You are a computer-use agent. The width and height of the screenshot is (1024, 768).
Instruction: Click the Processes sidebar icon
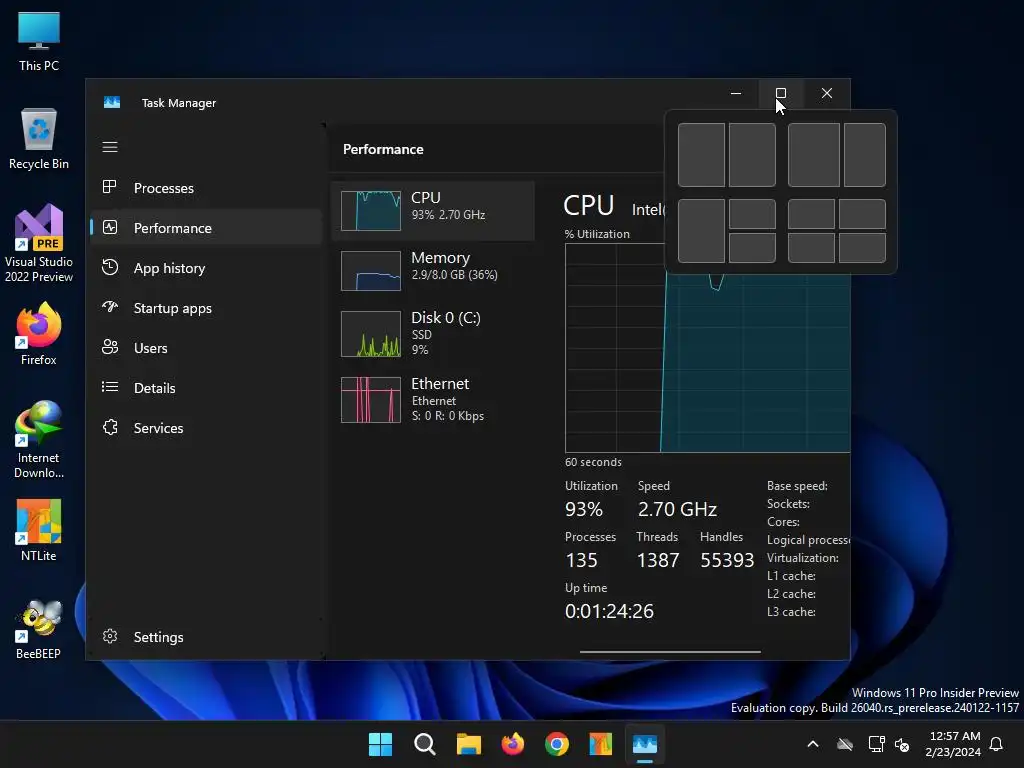click(x=110, y=187)
